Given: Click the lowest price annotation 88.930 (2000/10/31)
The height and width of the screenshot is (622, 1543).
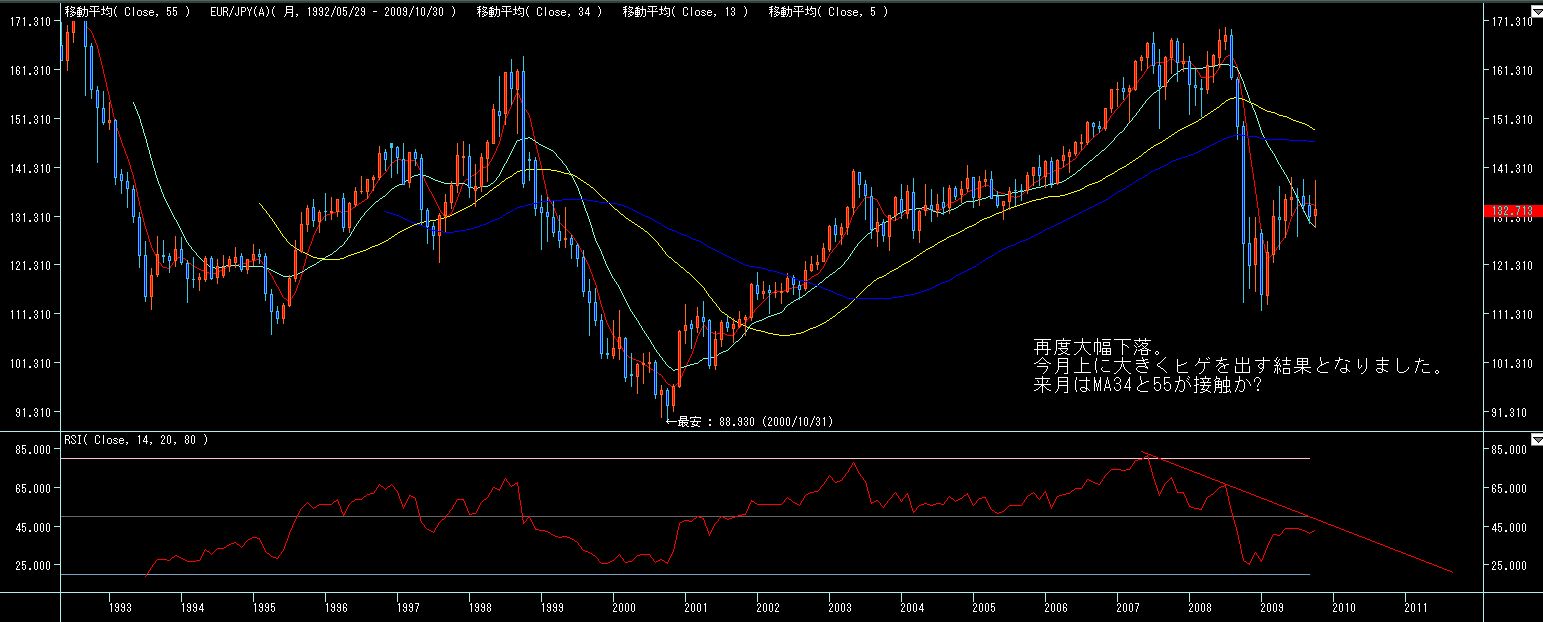Looking at the screenshot, I should 749,422.
